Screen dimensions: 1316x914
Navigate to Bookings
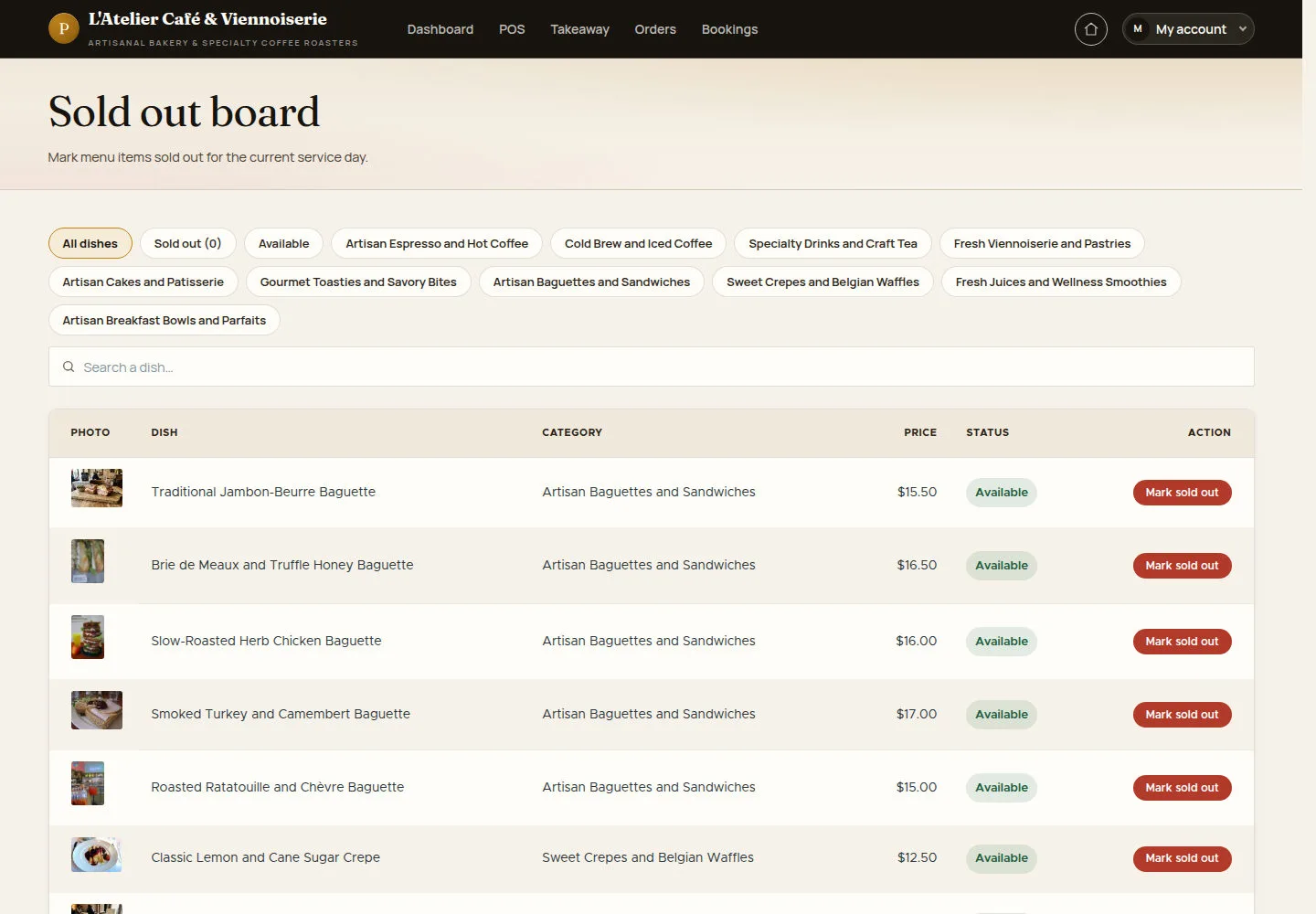(729, 29)
